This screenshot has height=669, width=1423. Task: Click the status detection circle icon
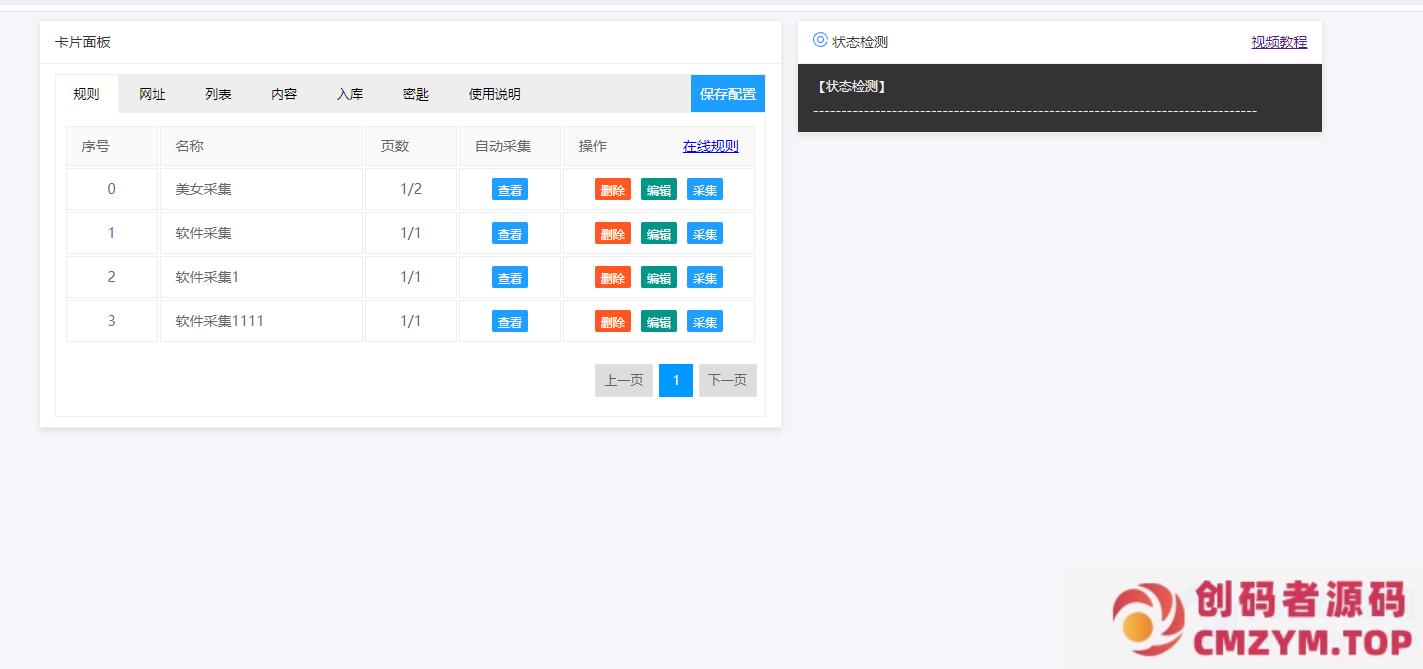point(820,40)
